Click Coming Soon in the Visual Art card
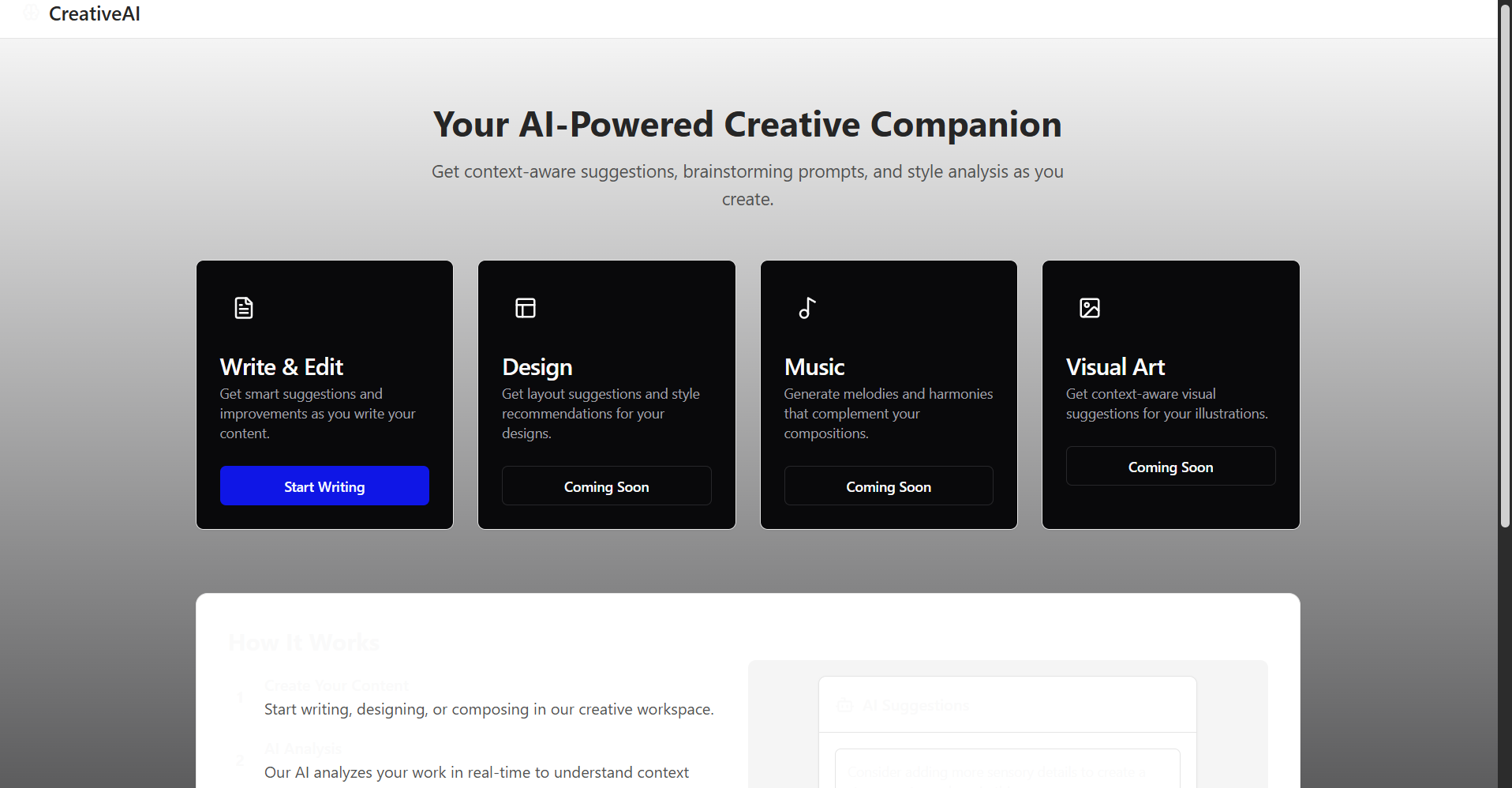The image size is (1512, 788). (x=1170, y=466)
